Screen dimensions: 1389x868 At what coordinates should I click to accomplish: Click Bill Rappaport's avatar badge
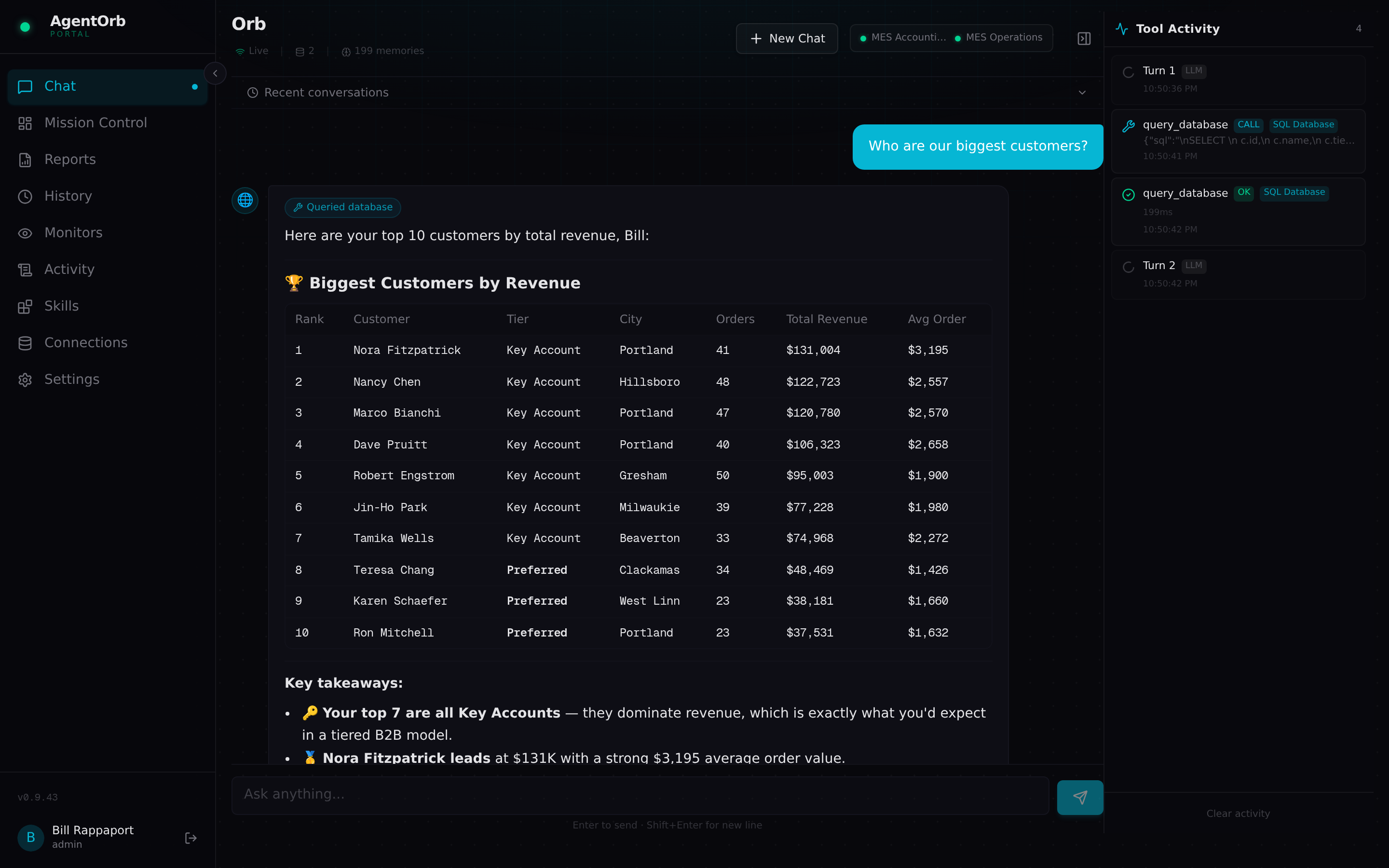click(x=31, y=838)
